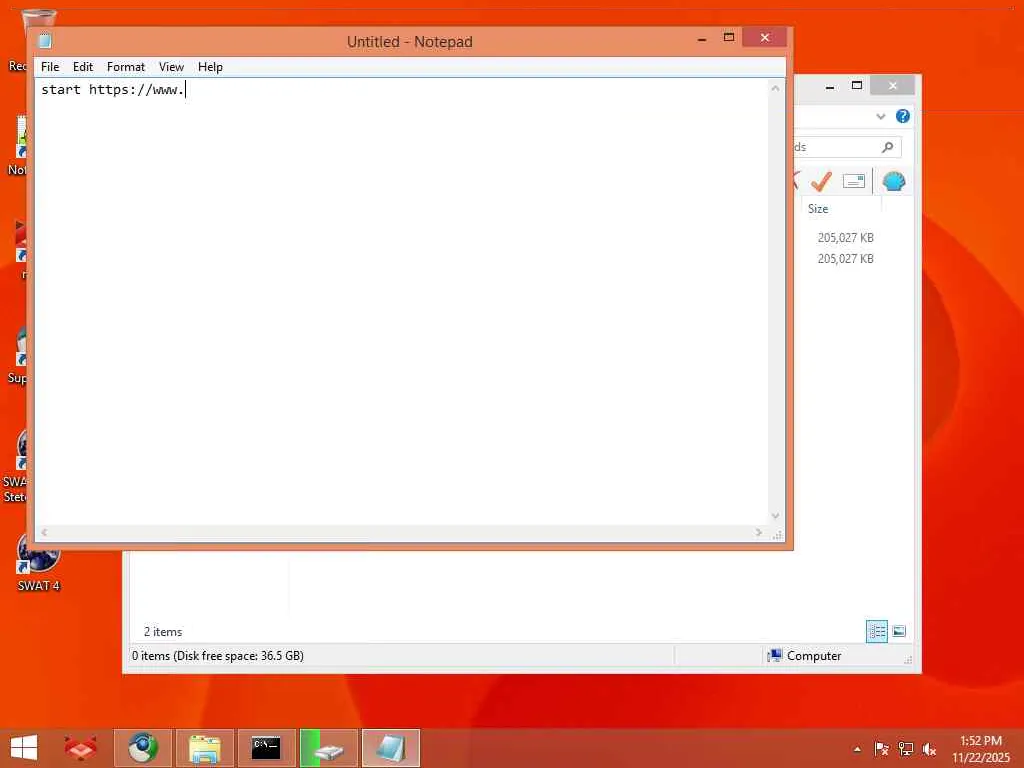Close the Explorer window behind Notepad

tap(892, 86)
